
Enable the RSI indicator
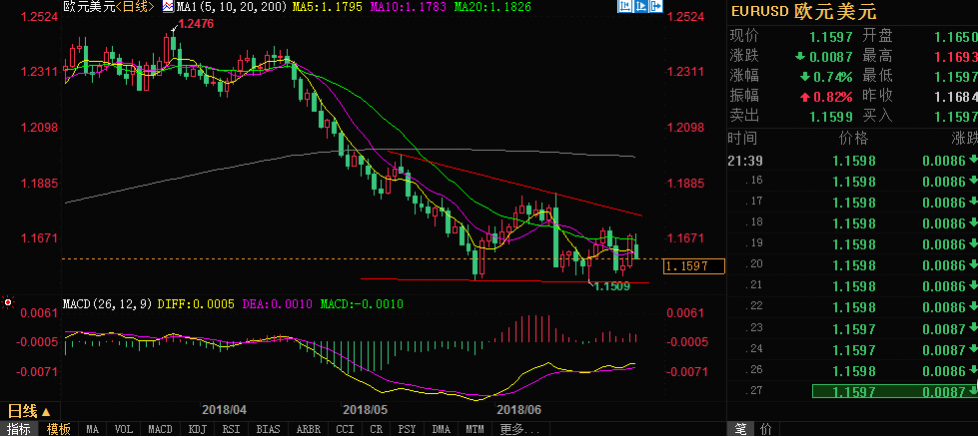[x=232, y=429]
